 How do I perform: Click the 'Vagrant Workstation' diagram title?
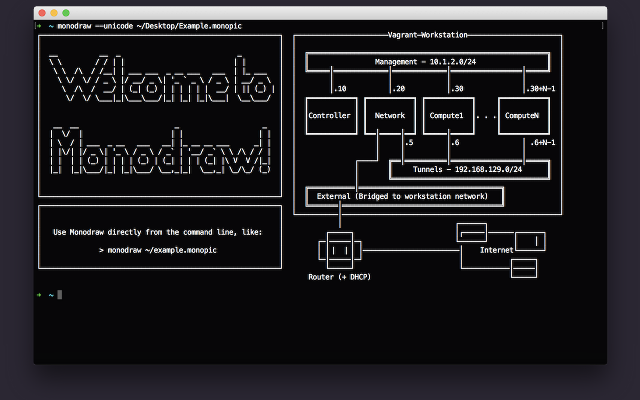tap(427, 35)
